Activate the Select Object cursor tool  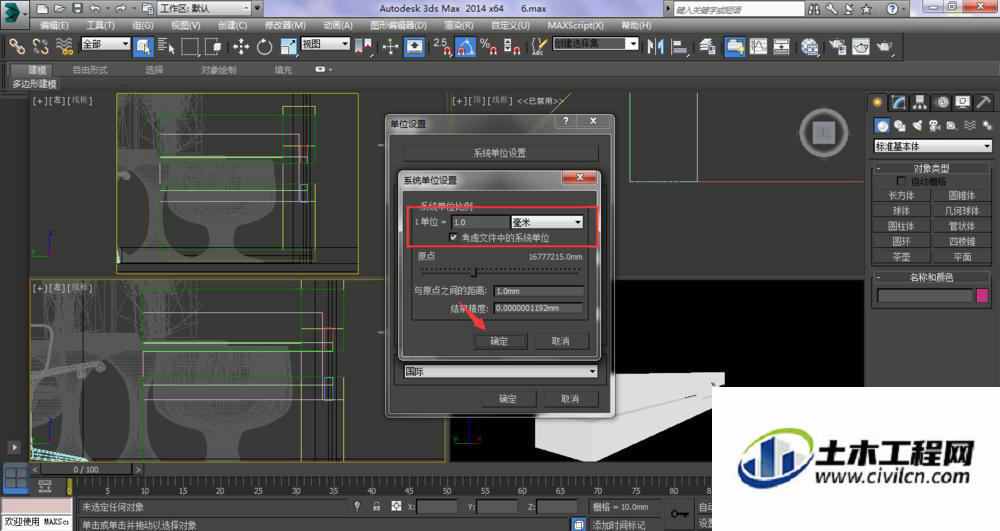(x=143, y=47)
